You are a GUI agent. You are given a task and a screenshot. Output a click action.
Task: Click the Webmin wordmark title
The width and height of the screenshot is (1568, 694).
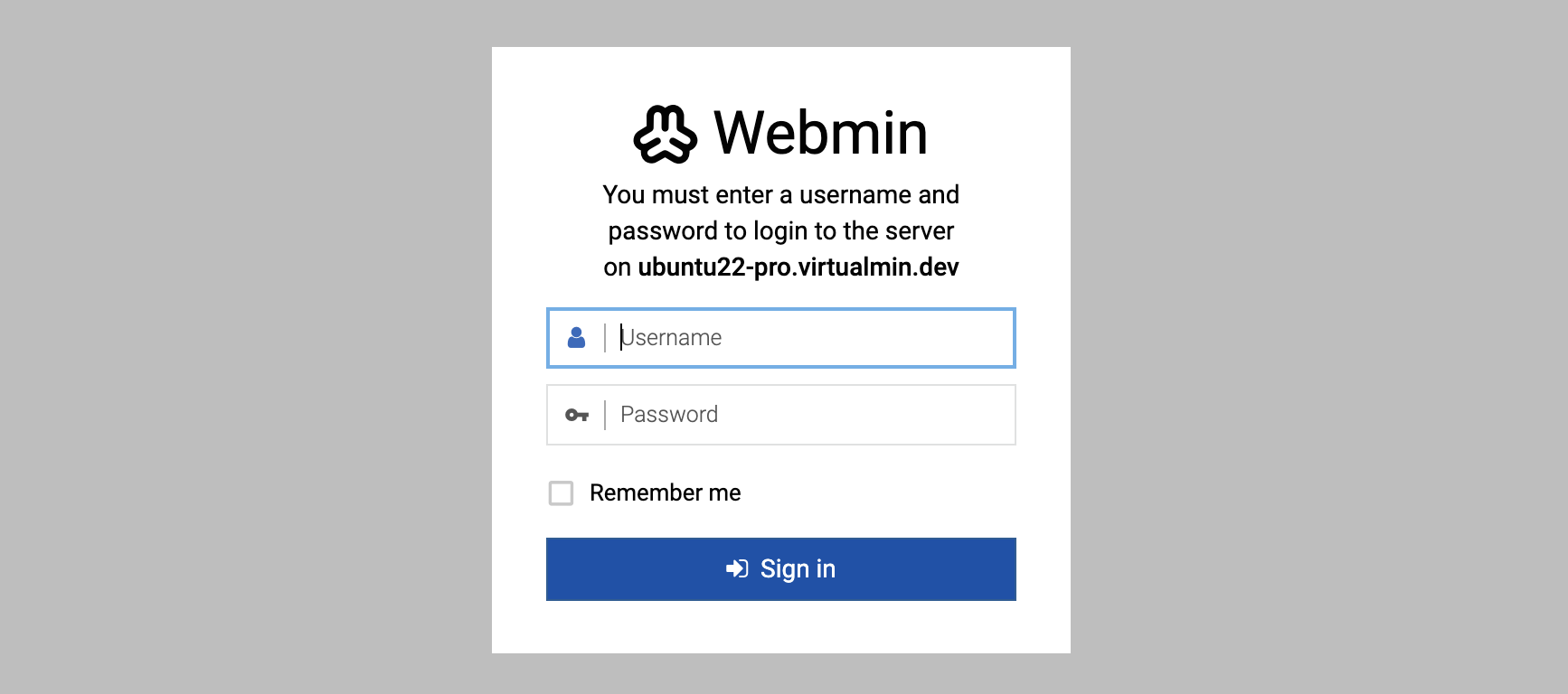click(x=821, y=133)
